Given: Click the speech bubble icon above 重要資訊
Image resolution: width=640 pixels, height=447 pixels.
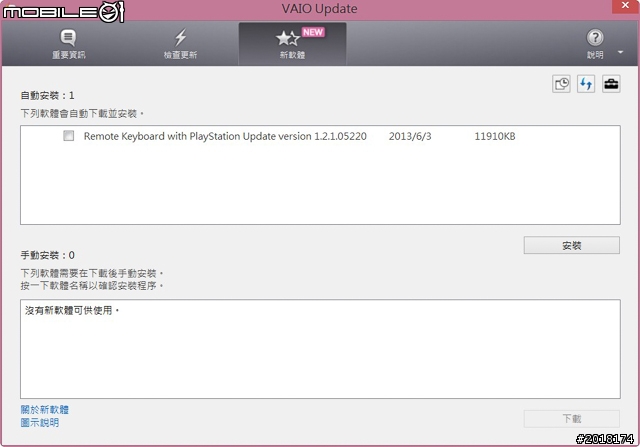Looking at the screenshot, I should tap(68, 38).
